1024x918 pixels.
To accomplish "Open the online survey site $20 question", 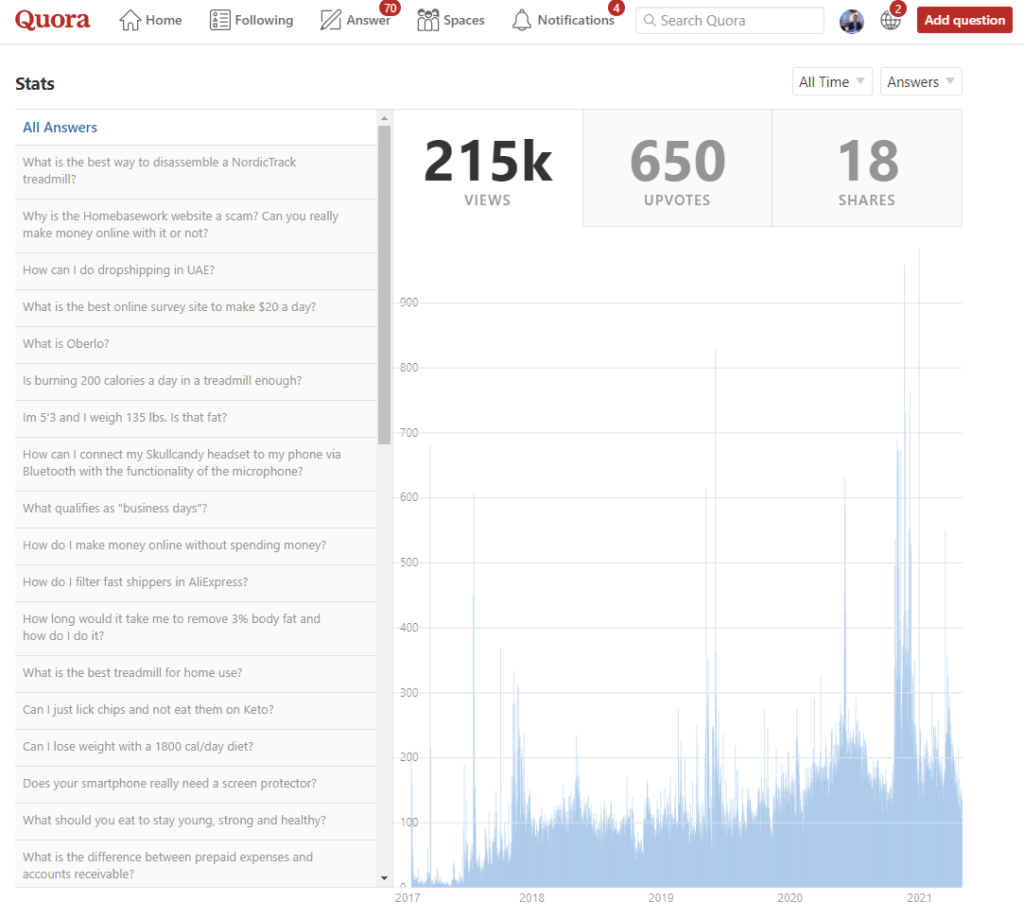I will point(196,308).
